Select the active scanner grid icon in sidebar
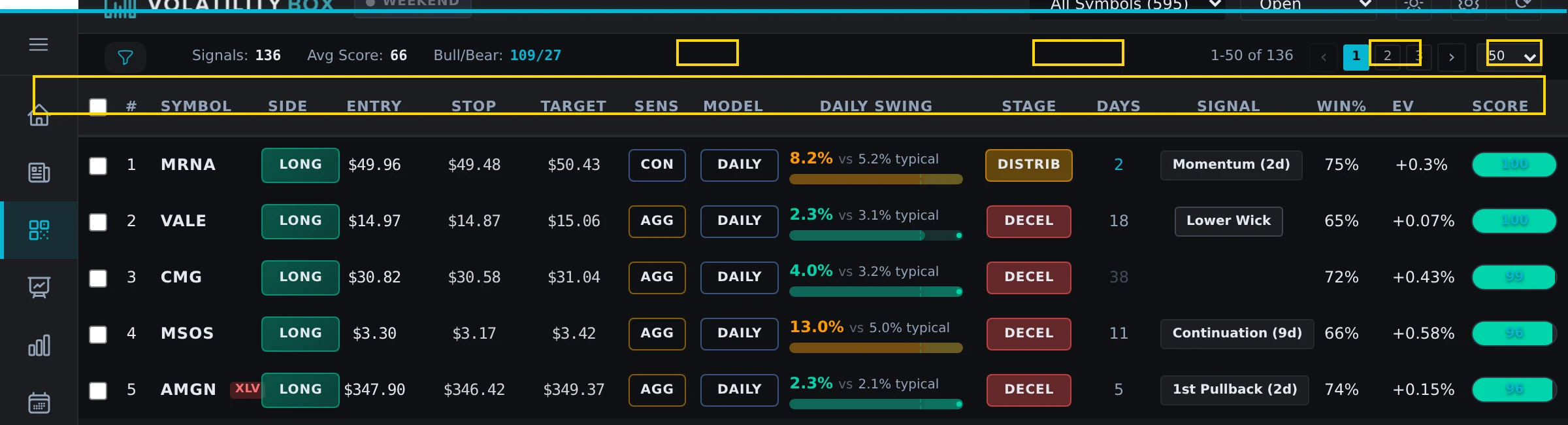1568x425 pixels. [39, 230]
